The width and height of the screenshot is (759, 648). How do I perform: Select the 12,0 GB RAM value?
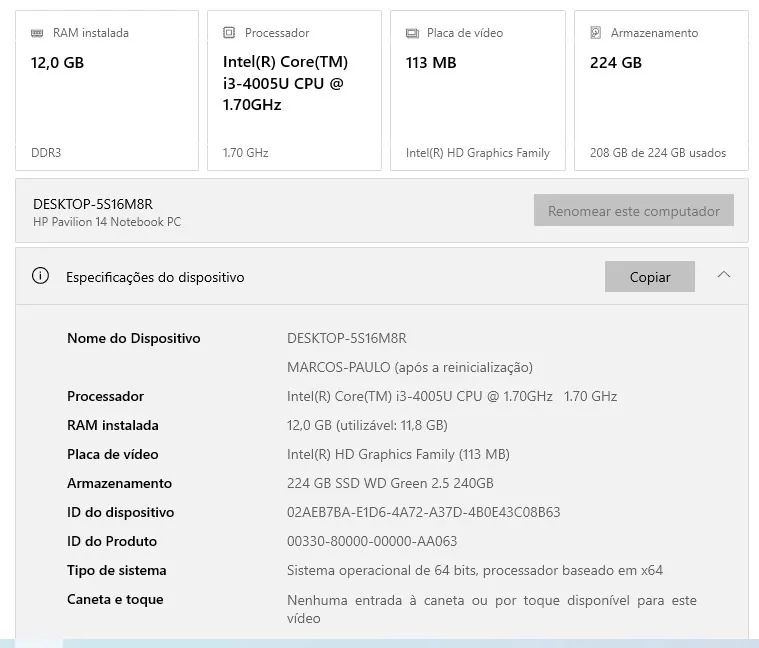(x=57, y=63)
